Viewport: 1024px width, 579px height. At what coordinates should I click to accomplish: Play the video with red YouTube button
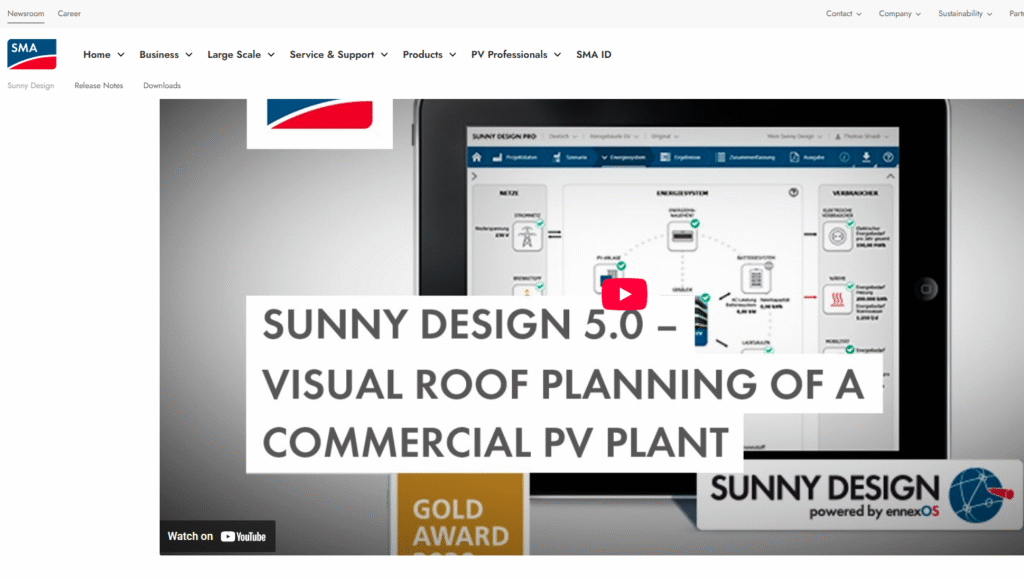click(x=624, y=294)
